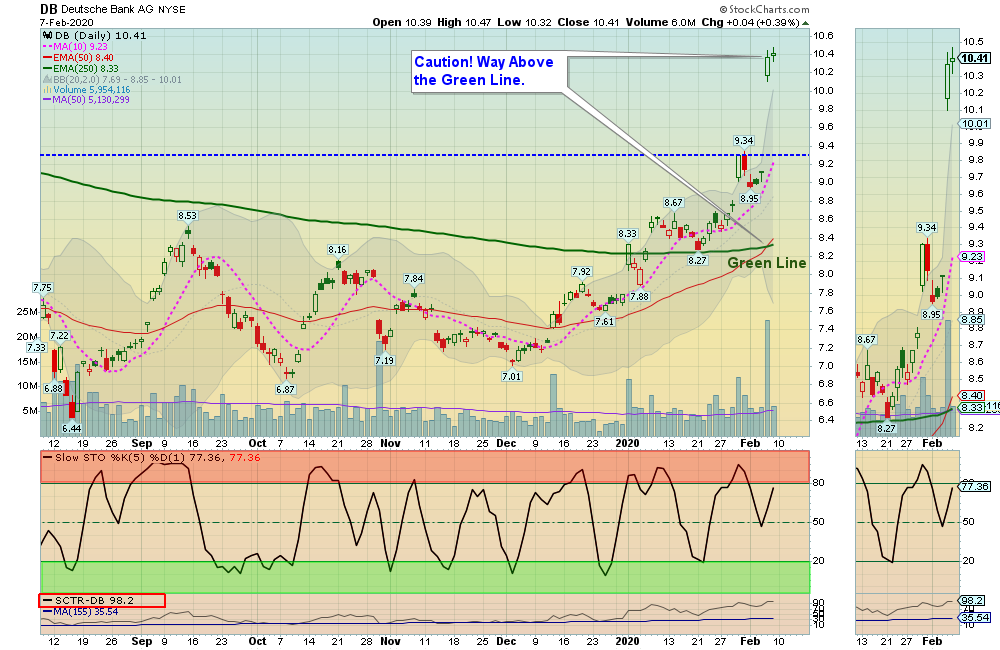
Task: Click the 10.01 upper band price tag
Action: (x=974, y=124)
